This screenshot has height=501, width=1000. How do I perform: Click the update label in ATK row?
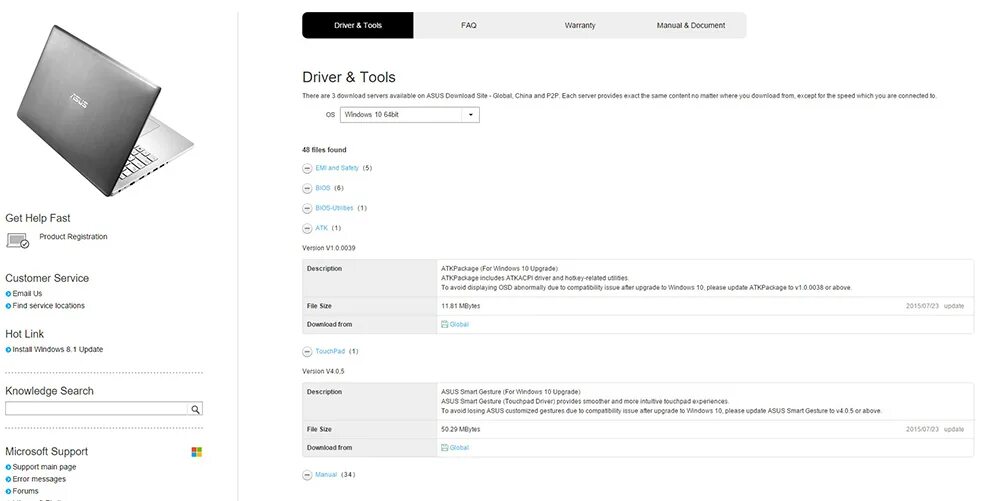(x=954, y=306)
